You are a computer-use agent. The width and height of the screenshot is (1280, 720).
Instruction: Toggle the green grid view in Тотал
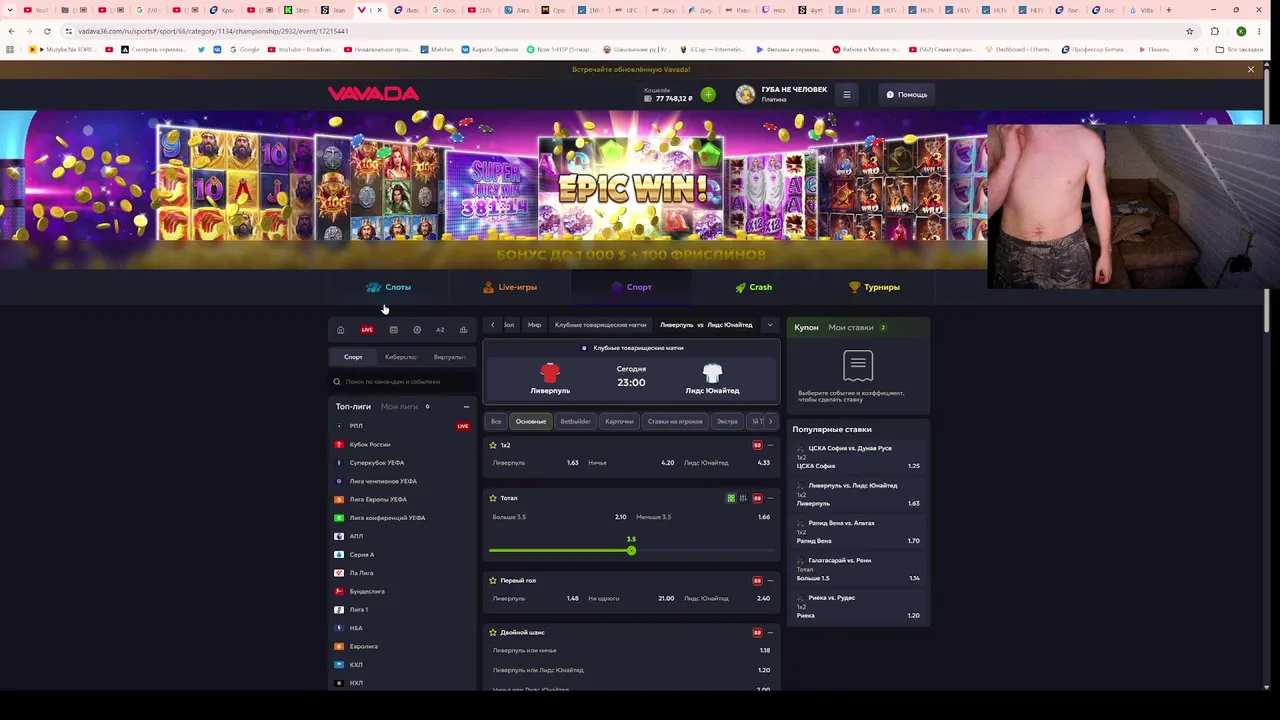click(731, 498)
